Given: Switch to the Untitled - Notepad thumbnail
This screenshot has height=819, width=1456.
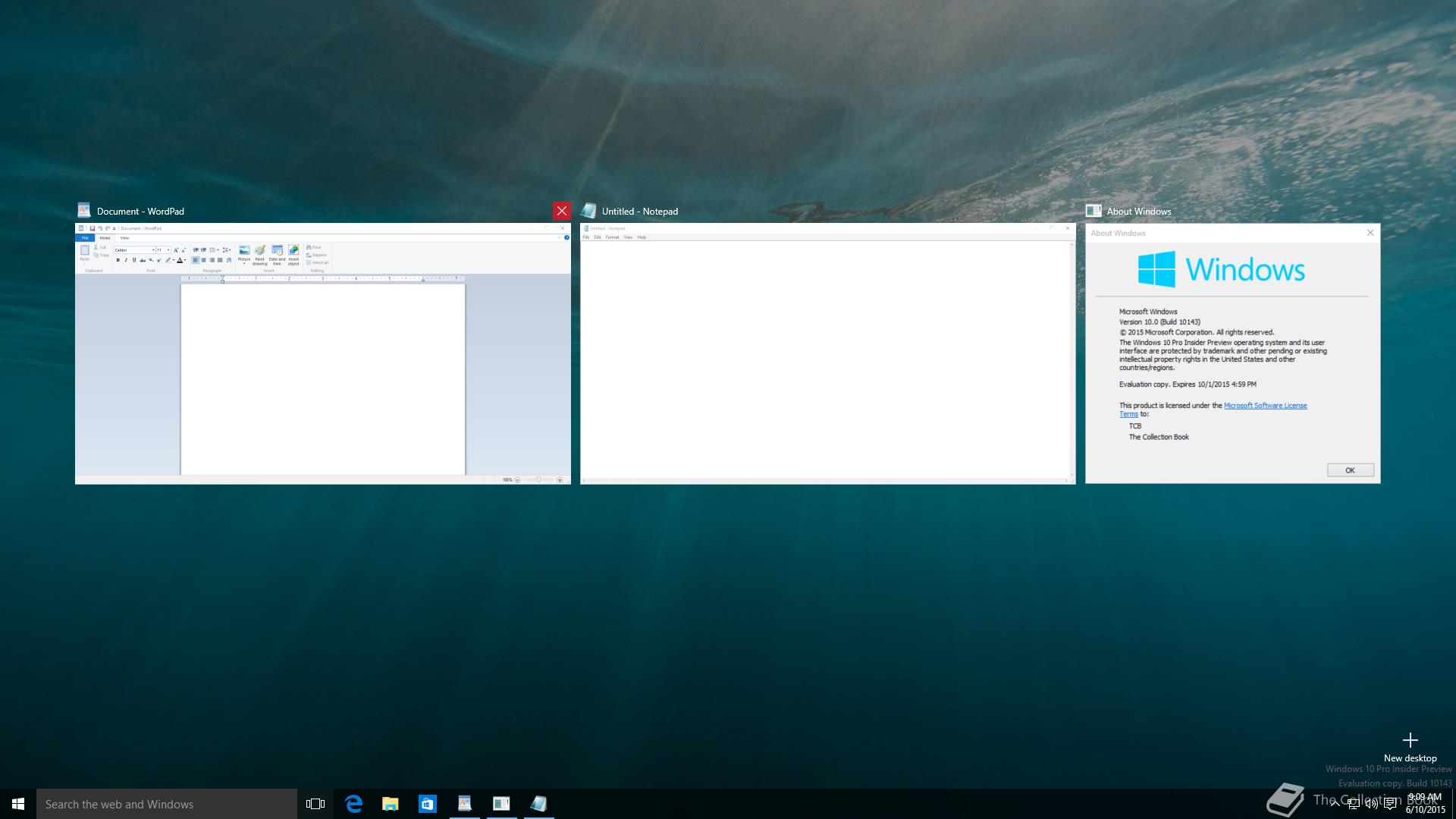Looking at the screenshot, I should tap(828, 353).
